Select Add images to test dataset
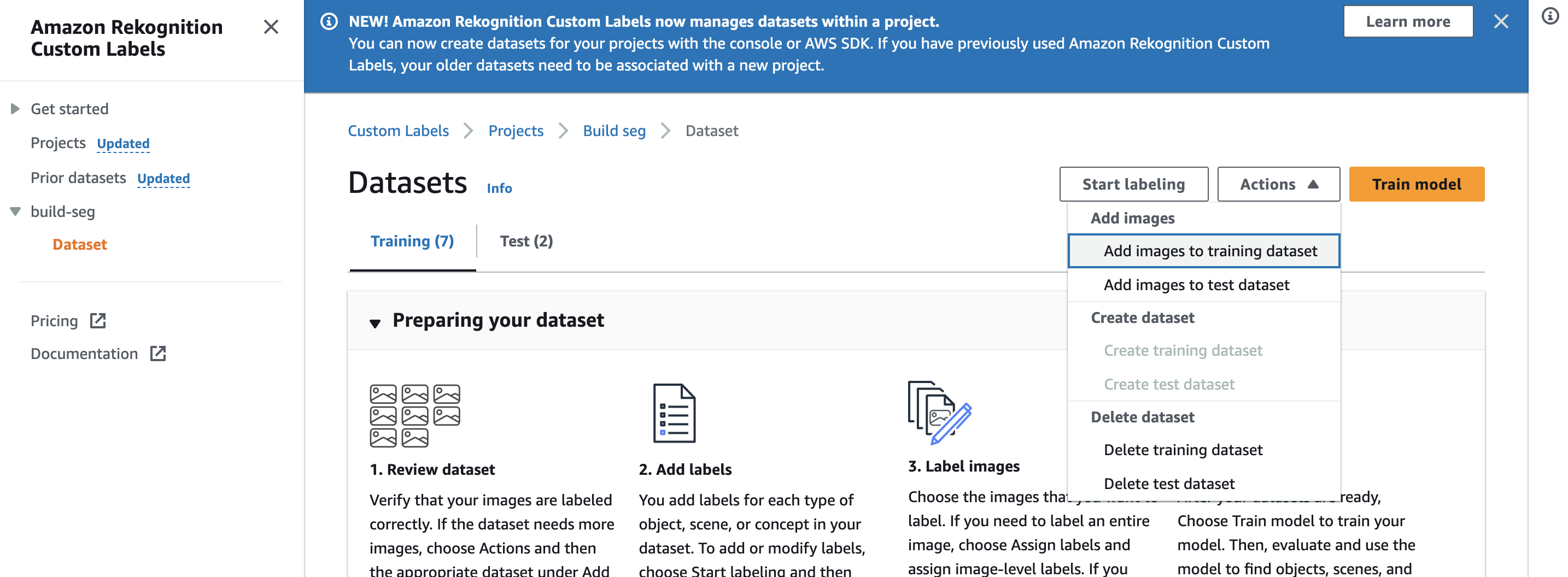 (x=1203, y=285)
